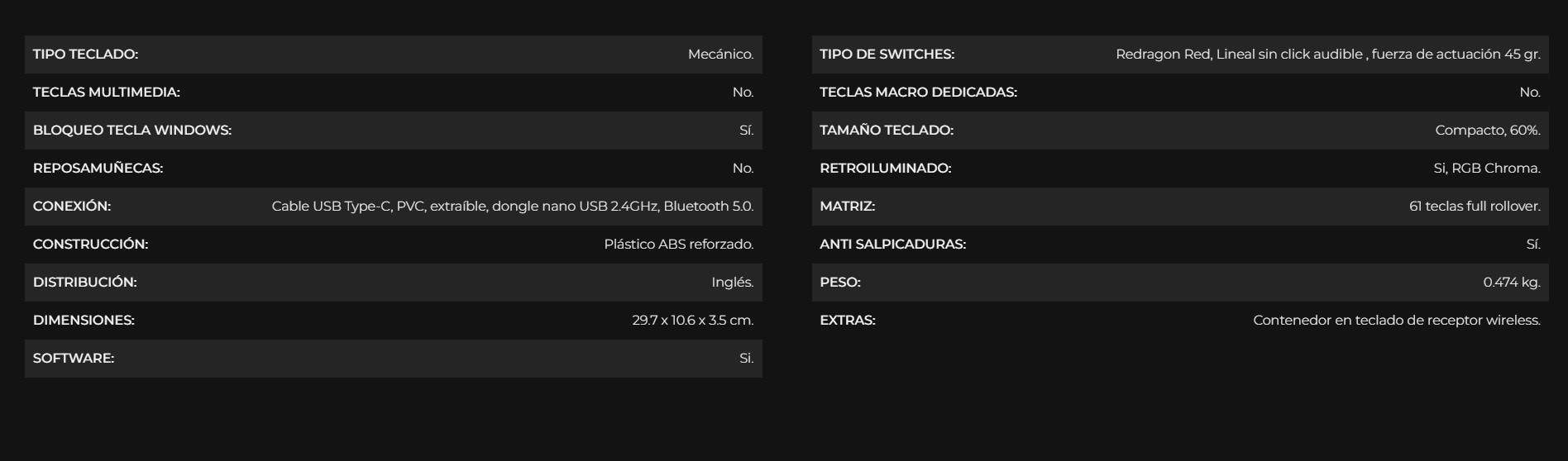This screenshot has height=461, width=1568.
Task: Click the REPOSAMUÑECAS spec label
Action: tap(98, 169)
